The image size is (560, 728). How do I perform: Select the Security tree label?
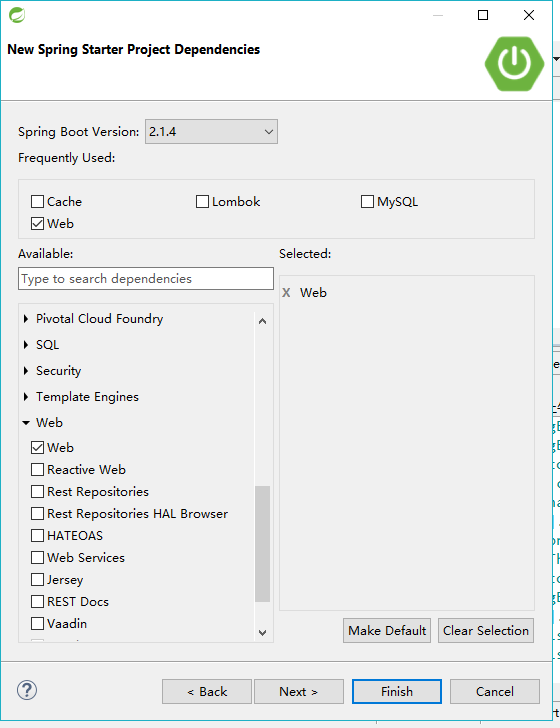click(x=59, y=371)
